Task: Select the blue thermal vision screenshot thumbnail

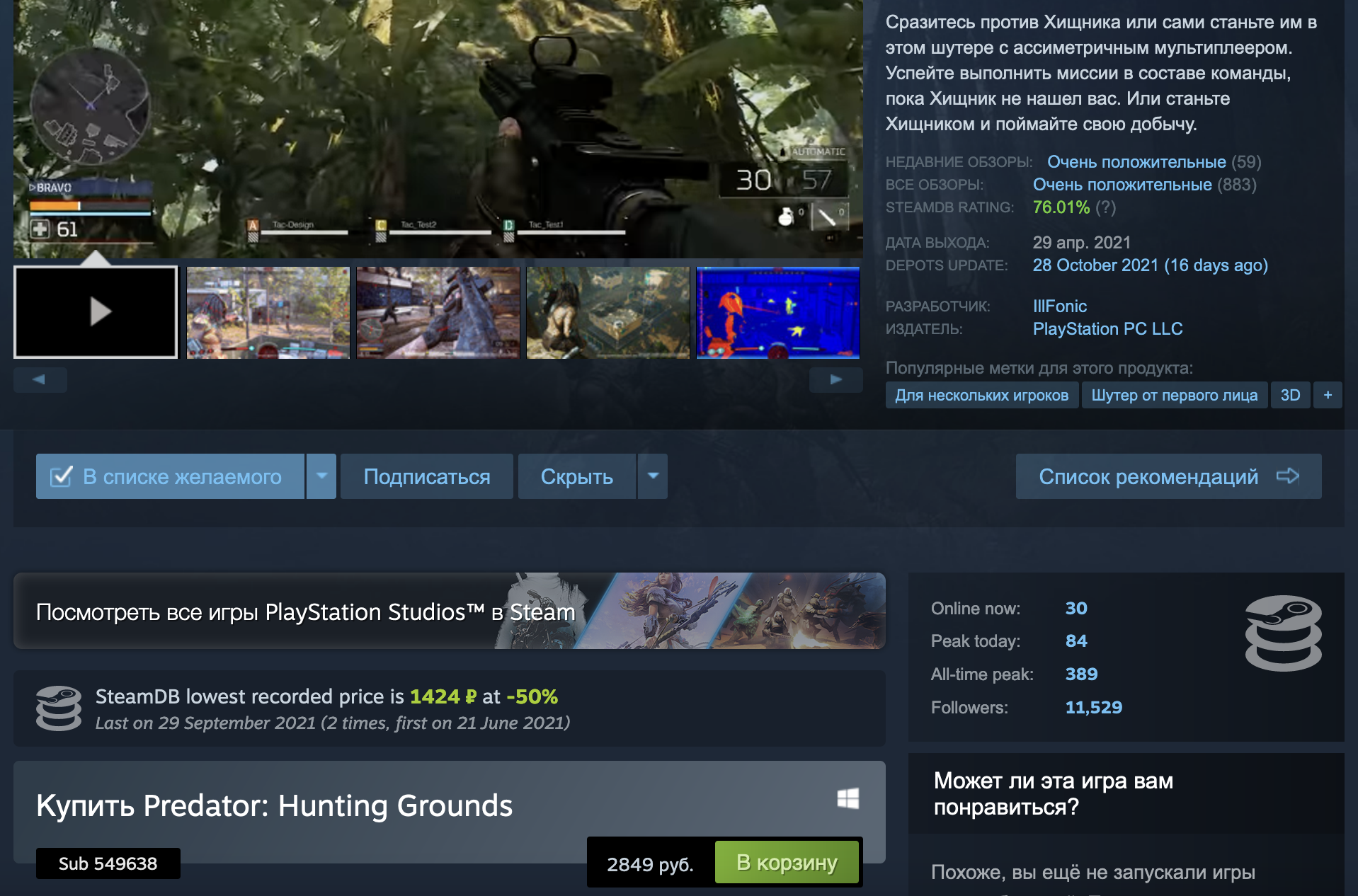Action: [778, 312]
